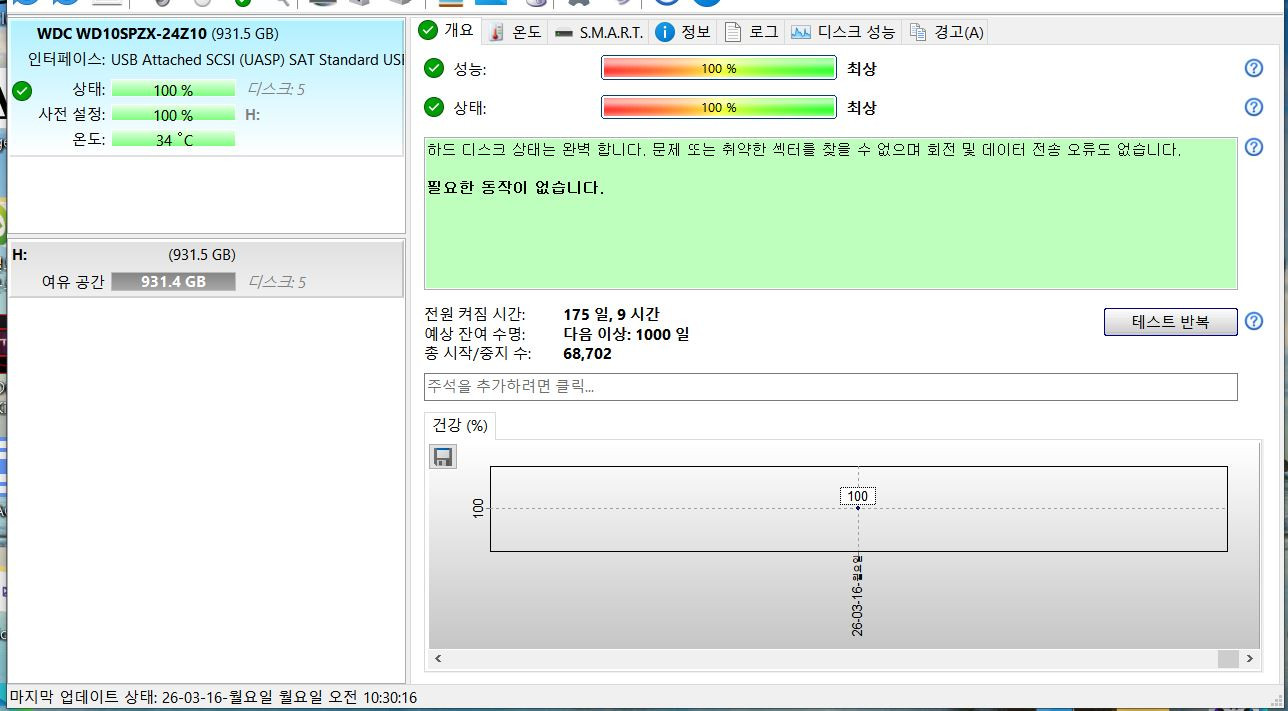Click the question mark beside the health status box
The height and width of the screenshot is (711, 1288).
tap(1253, 147)
